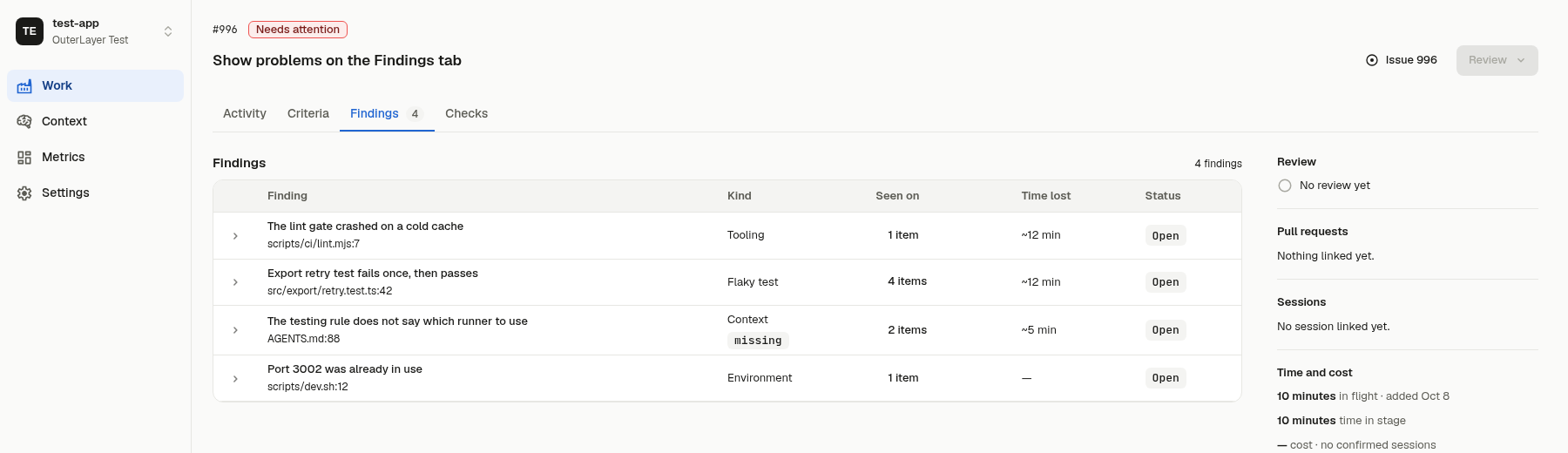
Task: Click the 4 items seen-on cell
Action: [907, 281]
